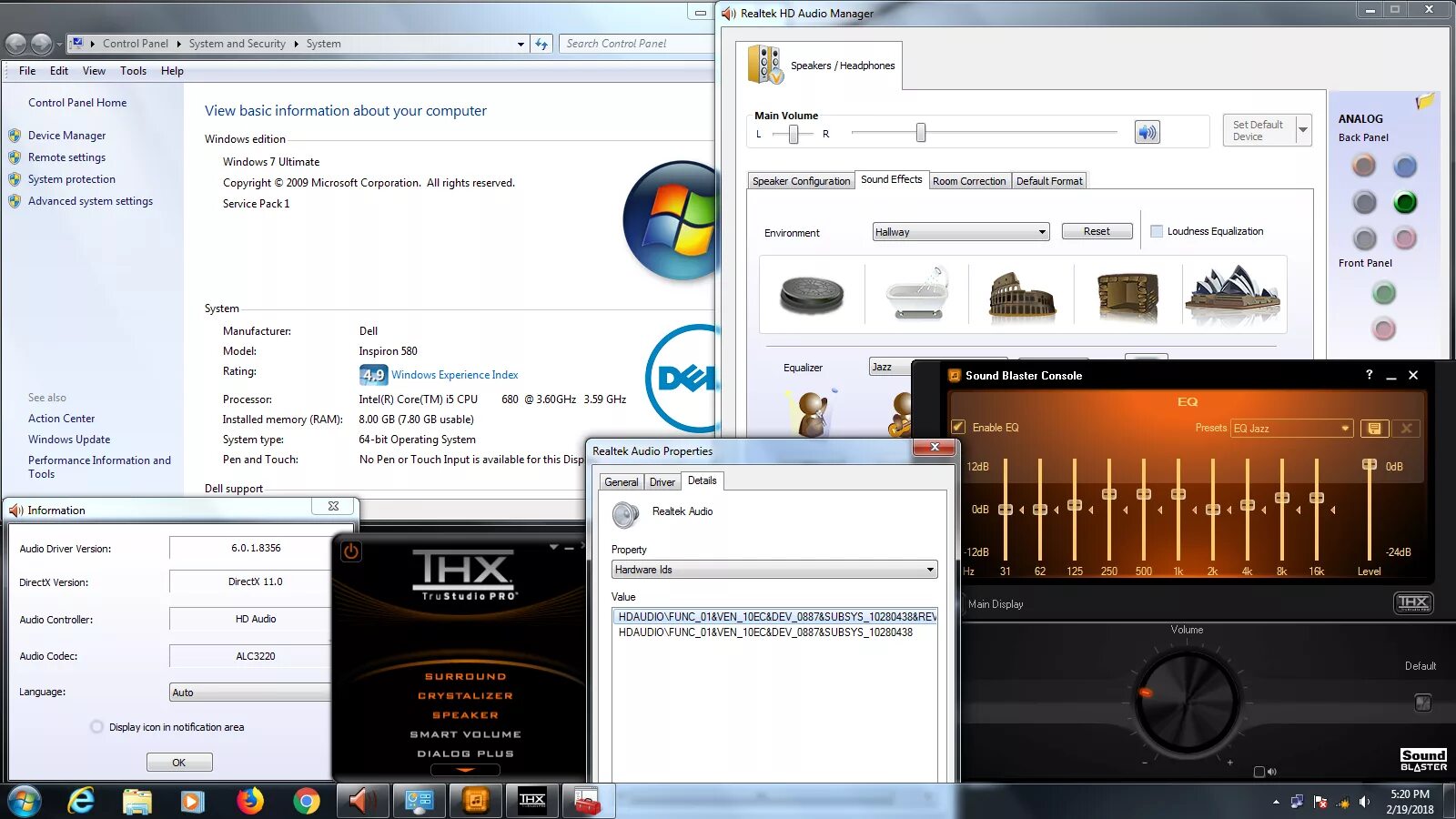The width and height of the screenshot is (1456, 819).
Task: Click the Windows Start orb
Action: [25, 801]
